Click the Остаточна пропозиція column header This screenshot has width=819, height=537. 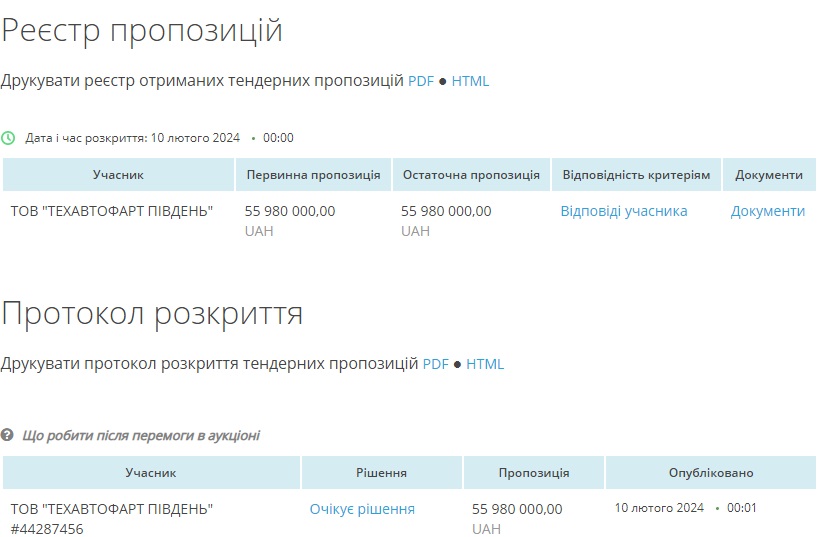(471, 174)
